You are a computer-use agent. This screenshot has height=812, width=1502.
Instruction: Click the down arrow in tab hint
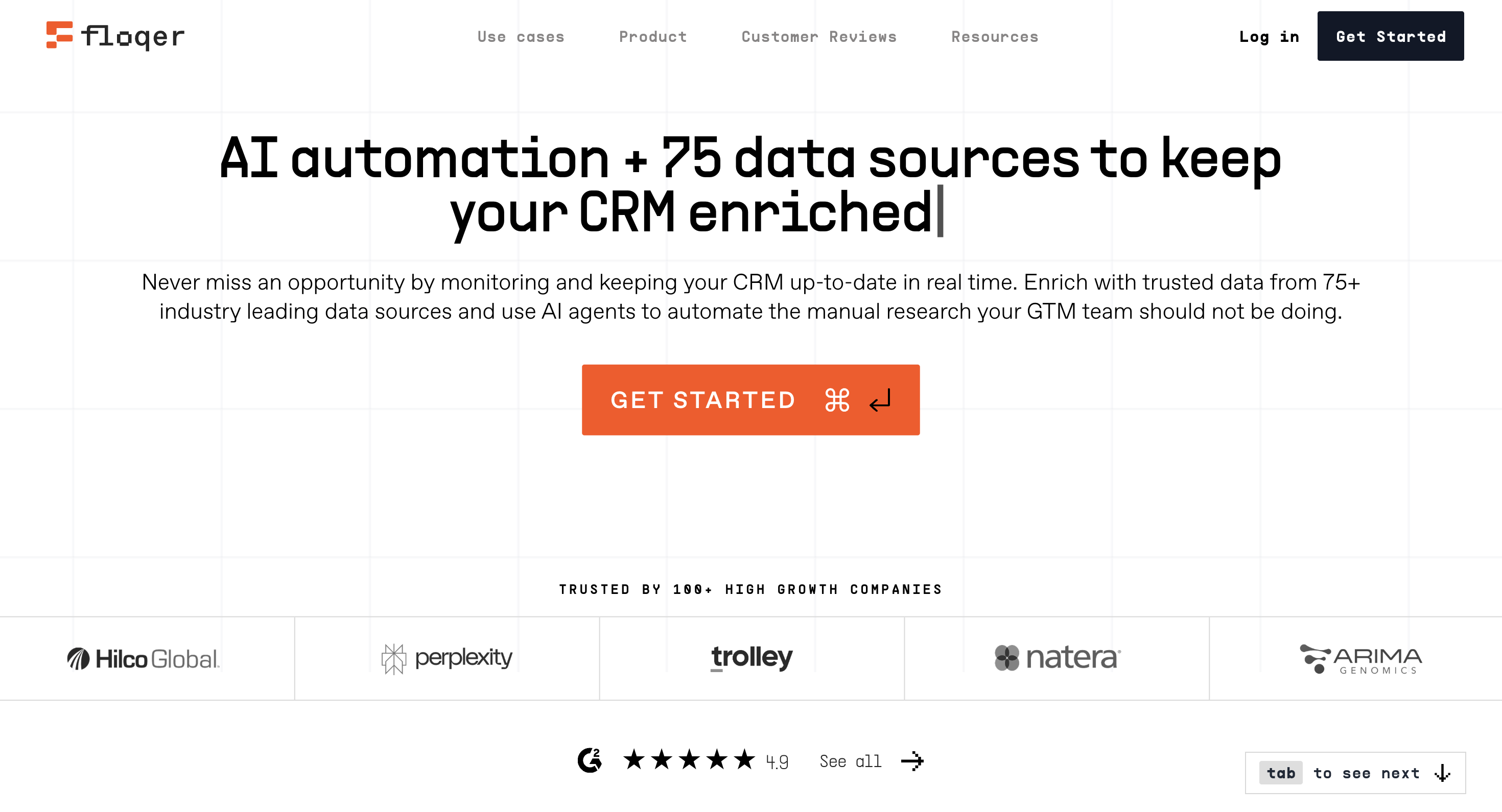(x=1443, y=773)
